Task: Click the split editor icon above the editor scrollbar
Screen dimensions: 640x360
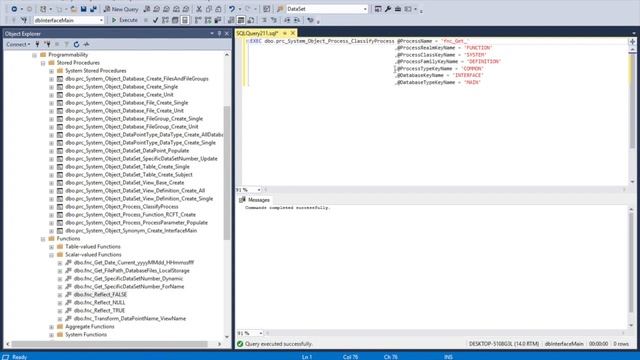Action: (x=632, y=42)
